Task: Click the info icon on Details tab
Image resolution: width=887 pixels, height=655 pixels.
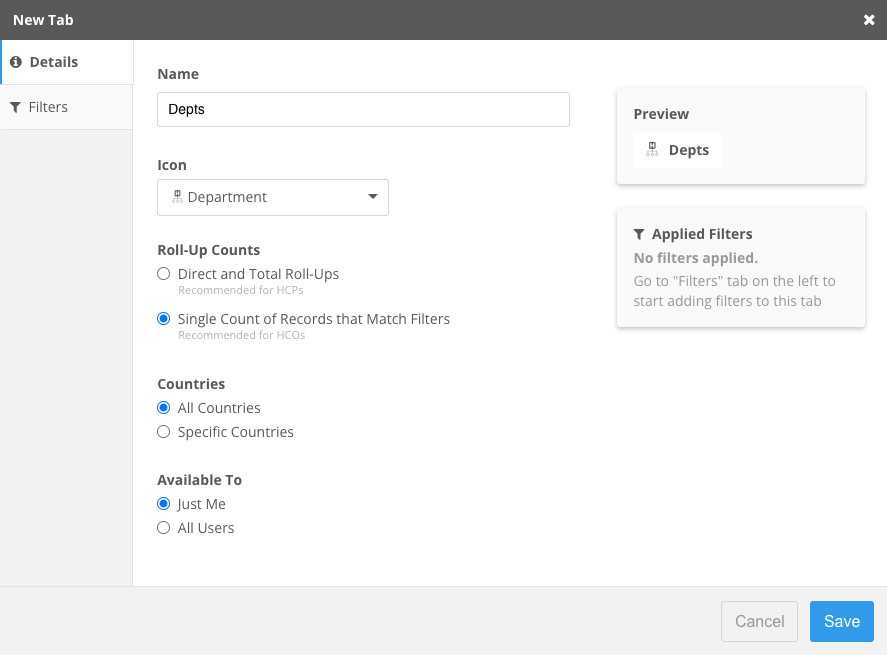Action: pyautogui.click(x=16, y=62)
